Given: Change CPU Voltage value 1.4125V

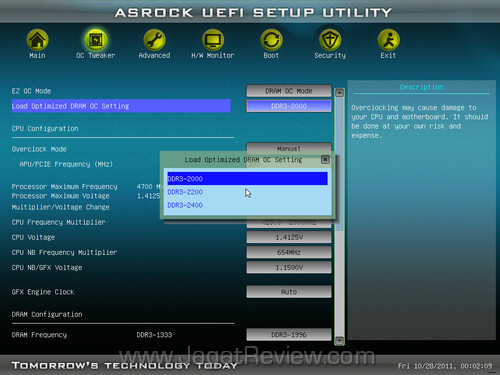Looking at the screenshot, I should tap(289, 237).
